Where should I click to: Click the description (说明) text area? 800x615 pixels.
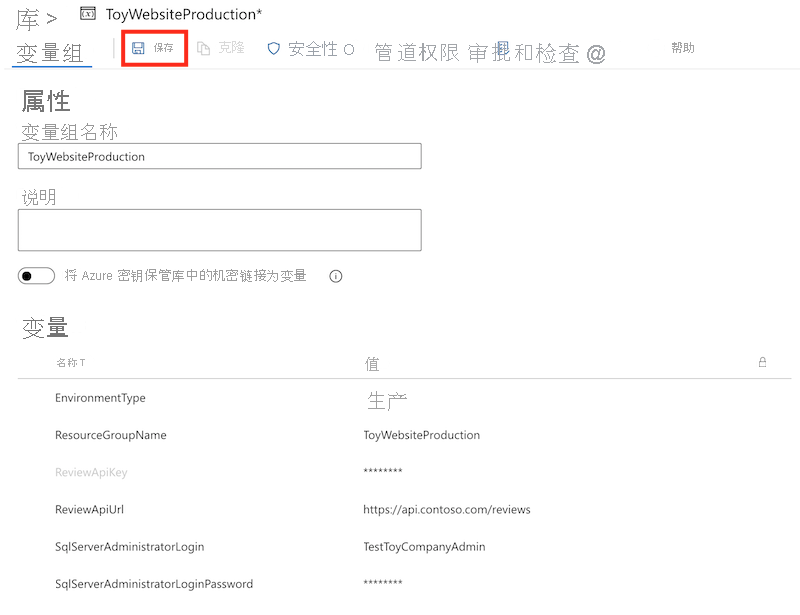(x=219, y=230)
